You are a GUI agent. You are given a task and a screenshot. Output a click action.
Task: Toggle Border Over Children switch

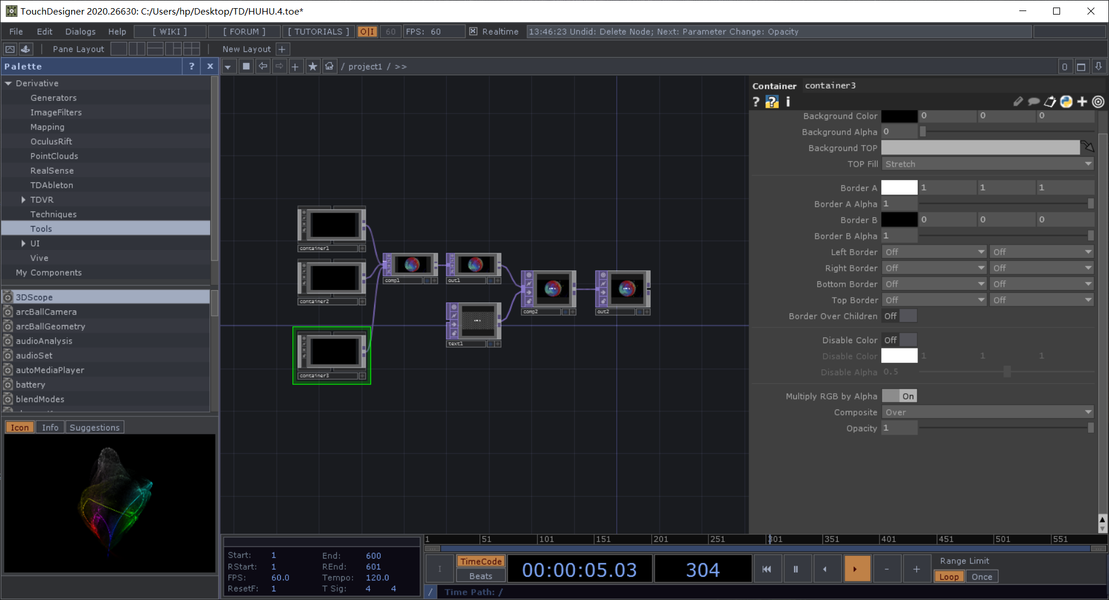point(899,316)
